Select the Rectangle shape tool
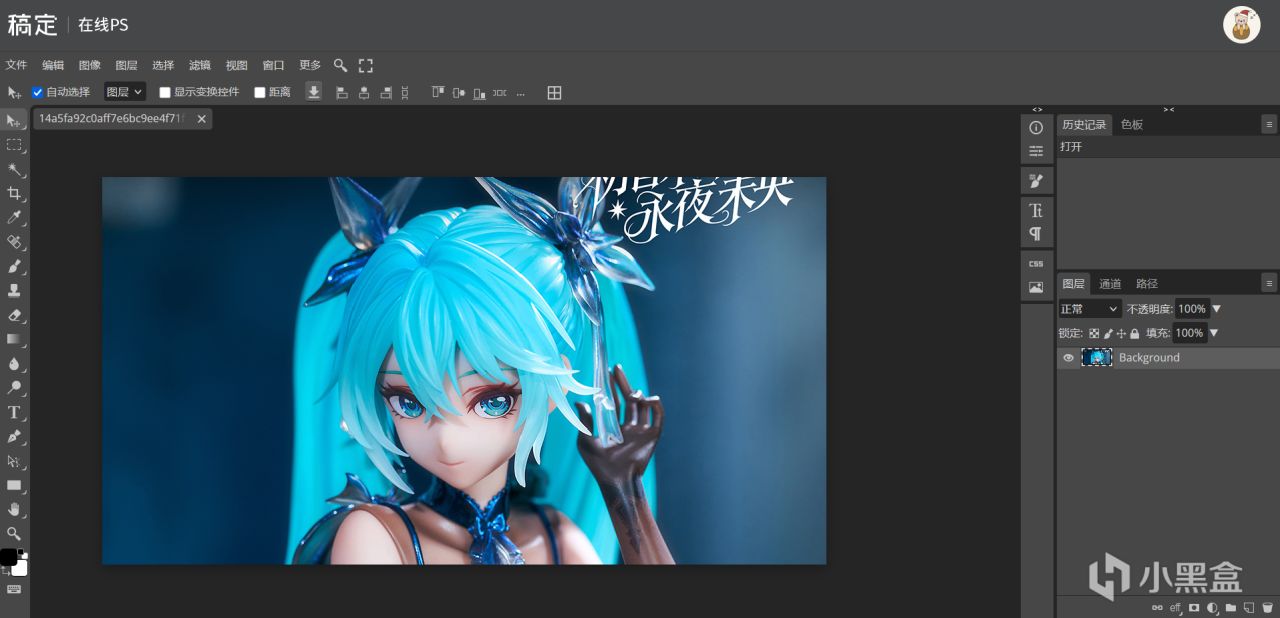This screenshot has height=618, width=1280. pos(14,485)
